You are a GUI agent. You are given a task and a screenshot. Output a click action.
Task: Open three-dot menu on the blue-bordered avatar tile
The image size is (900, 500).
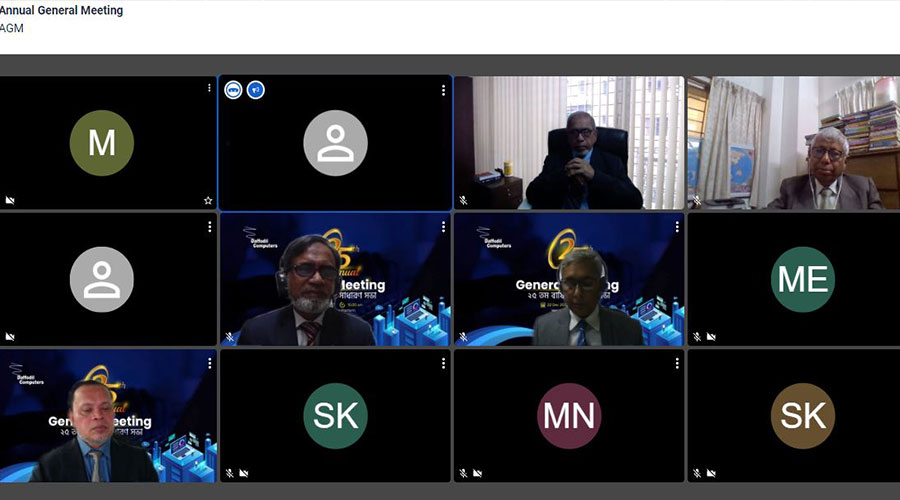coord(443,90)
